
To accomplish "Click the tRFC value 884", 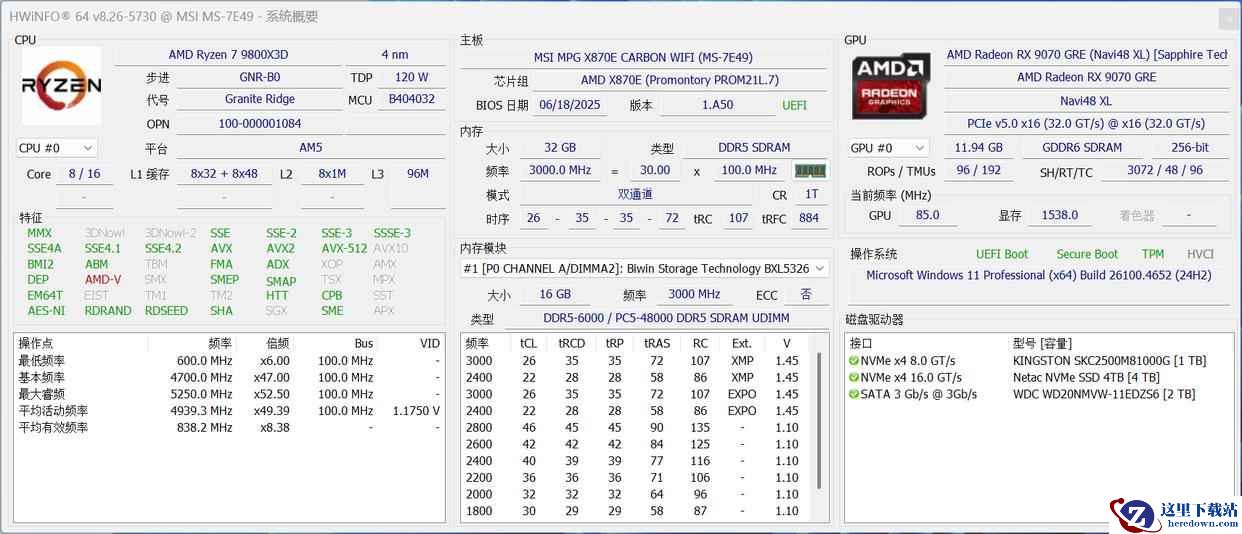I will coord(809,218).
